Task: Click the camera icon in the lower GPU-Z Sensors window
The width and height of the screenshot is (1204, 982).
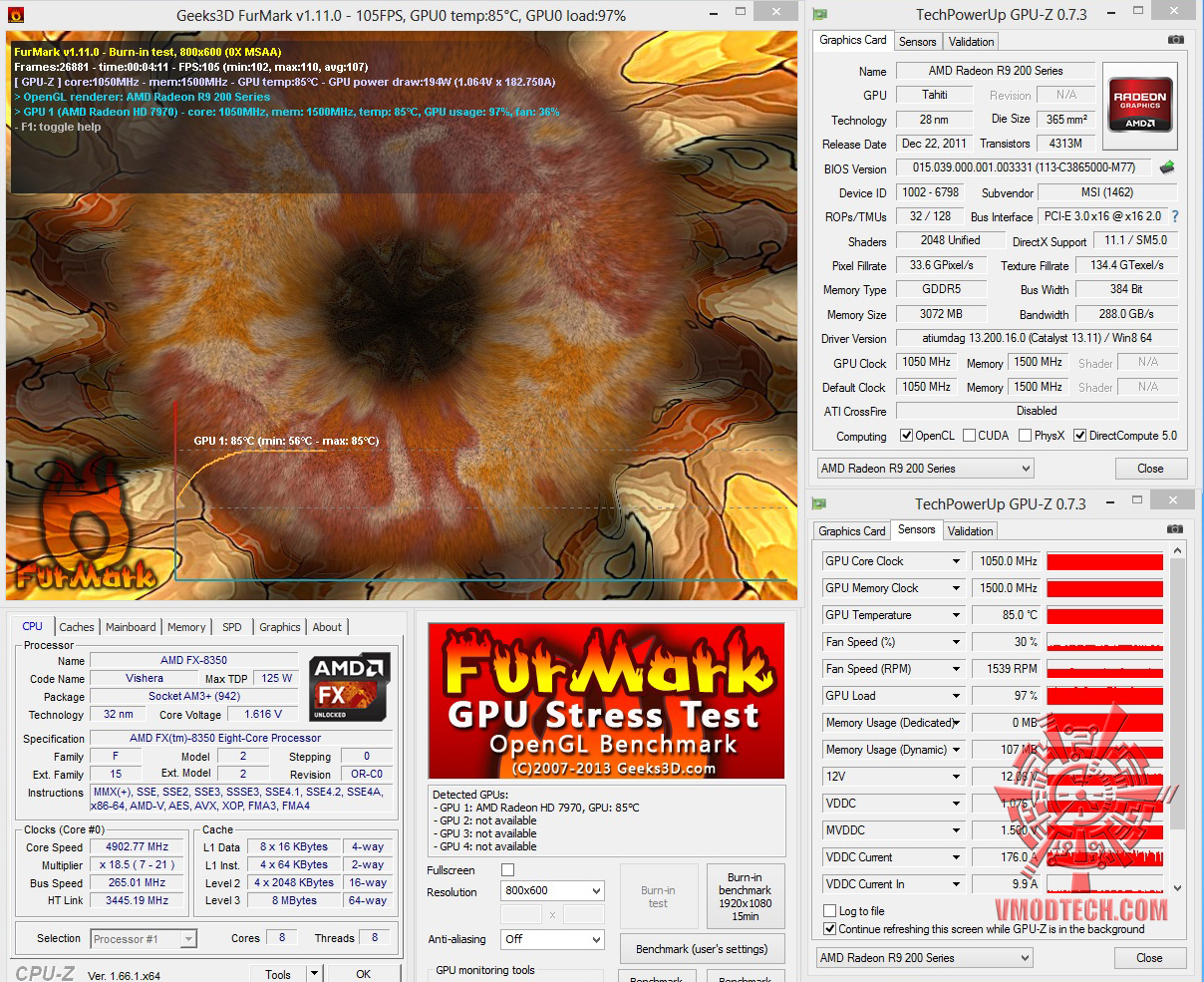Action: point(1175,529)
